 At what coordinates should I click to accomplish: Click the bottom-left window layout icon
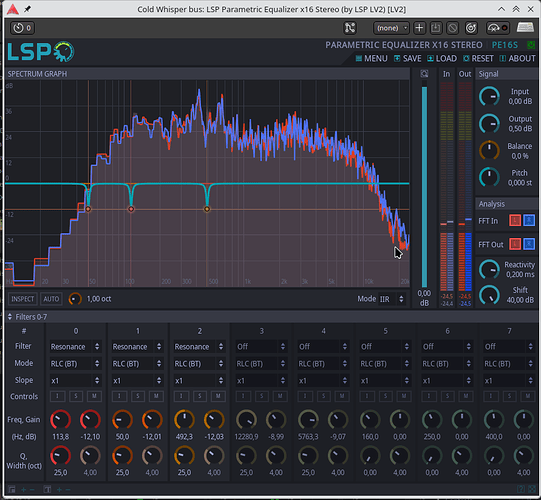(x=12, y=489)
